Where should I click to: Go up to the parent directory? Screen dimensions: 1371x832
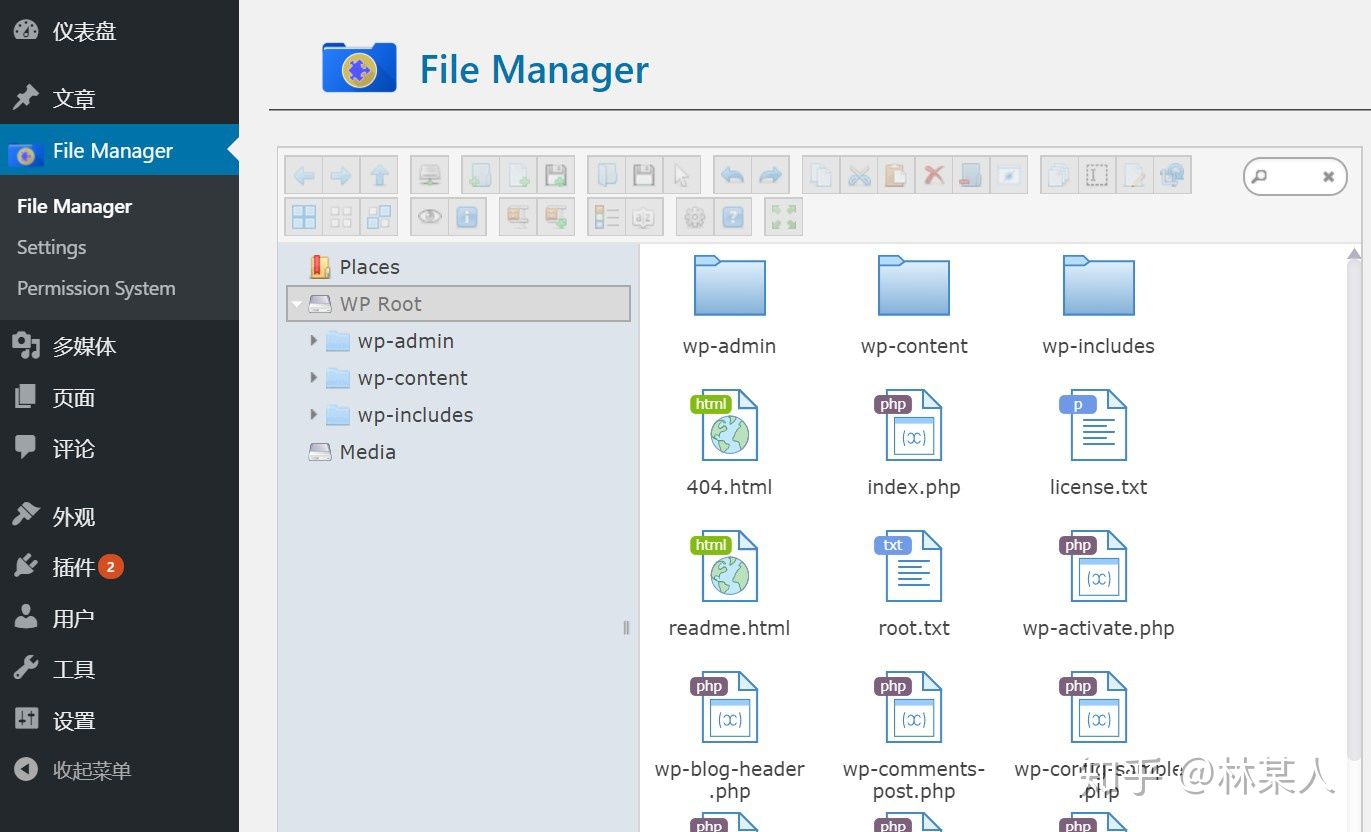[x=379, y=176]
